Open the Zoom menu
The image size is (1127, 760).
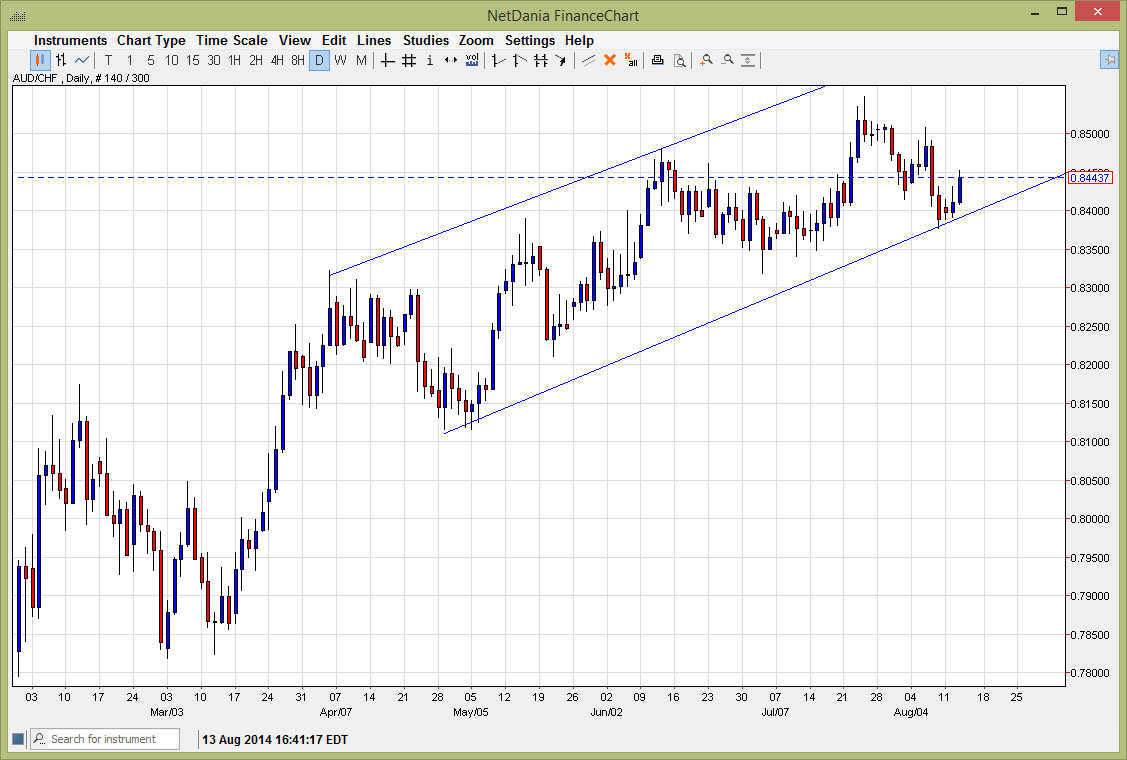click(x=476, y=40)
